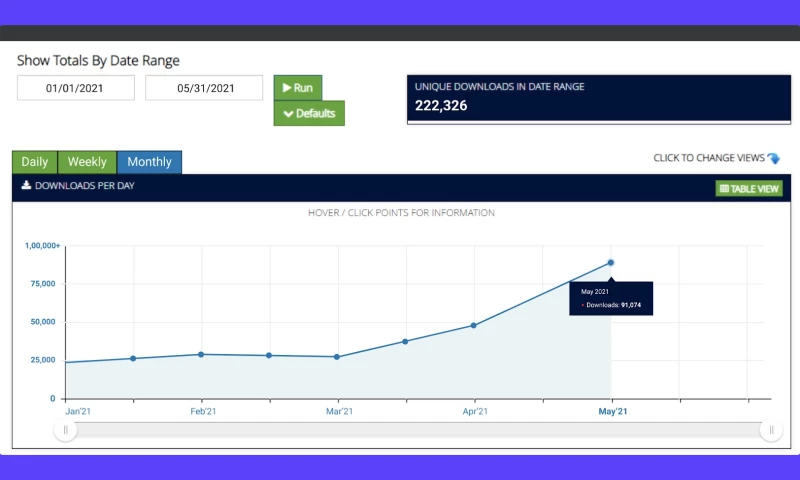The width and height of the screenshot is (800, 480).
Task: Select the Apr'21 data point on chart
Action: tap(473, 325)
